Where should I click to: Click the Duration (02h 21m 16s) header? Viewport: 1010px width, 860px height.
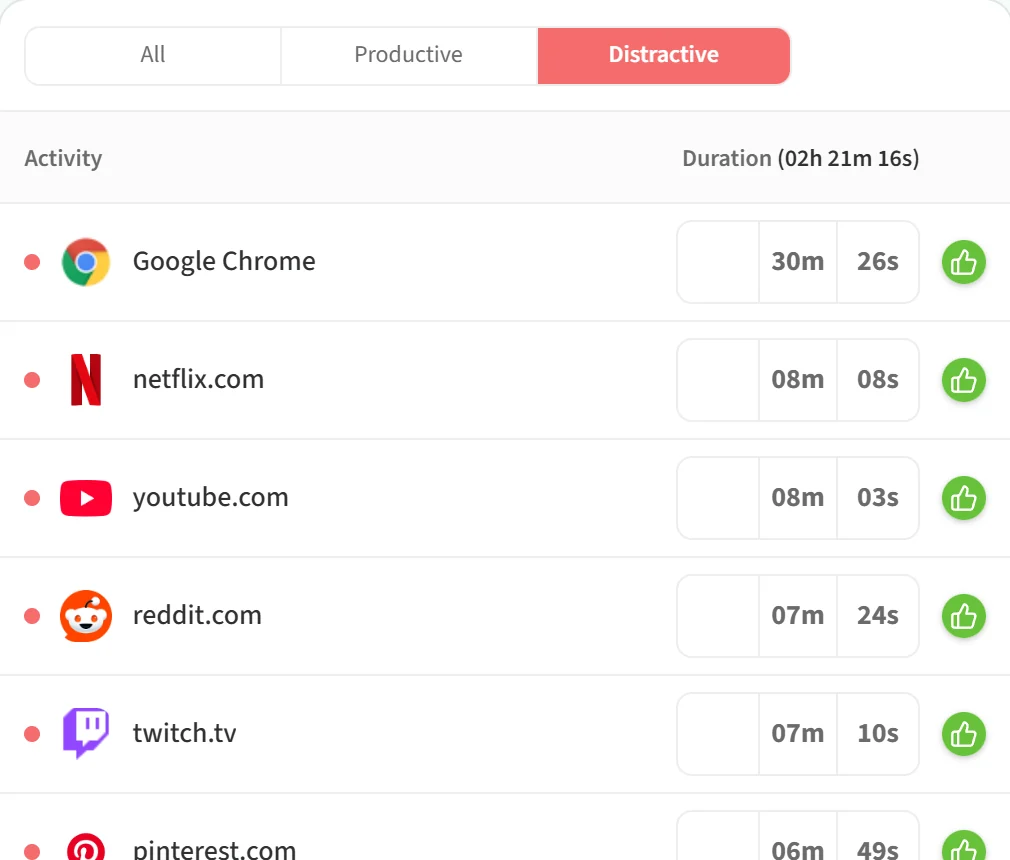pos(801,158)
